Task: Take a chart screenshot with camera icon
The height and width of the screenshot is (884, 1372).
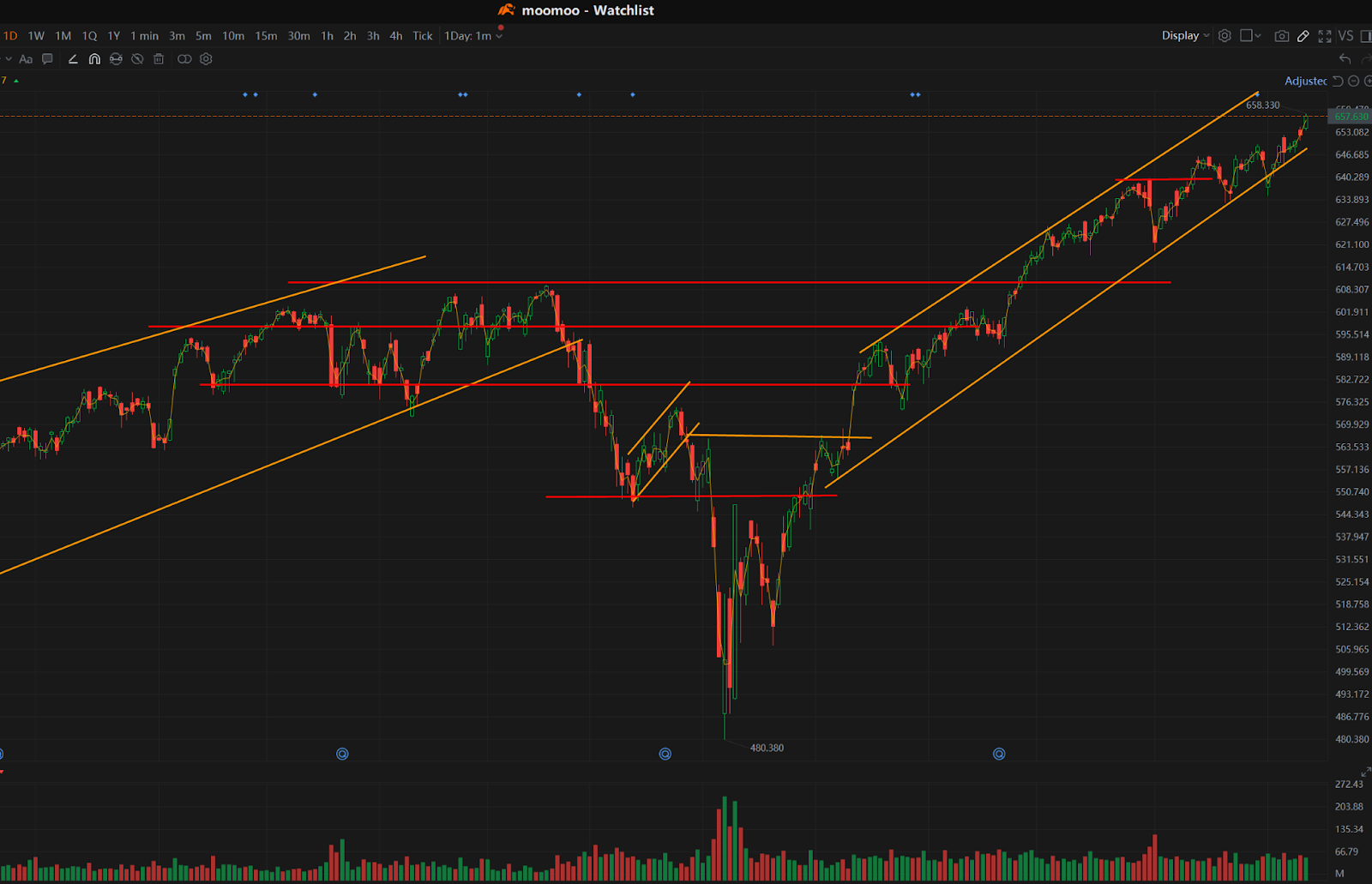Action: point(1281,36)
